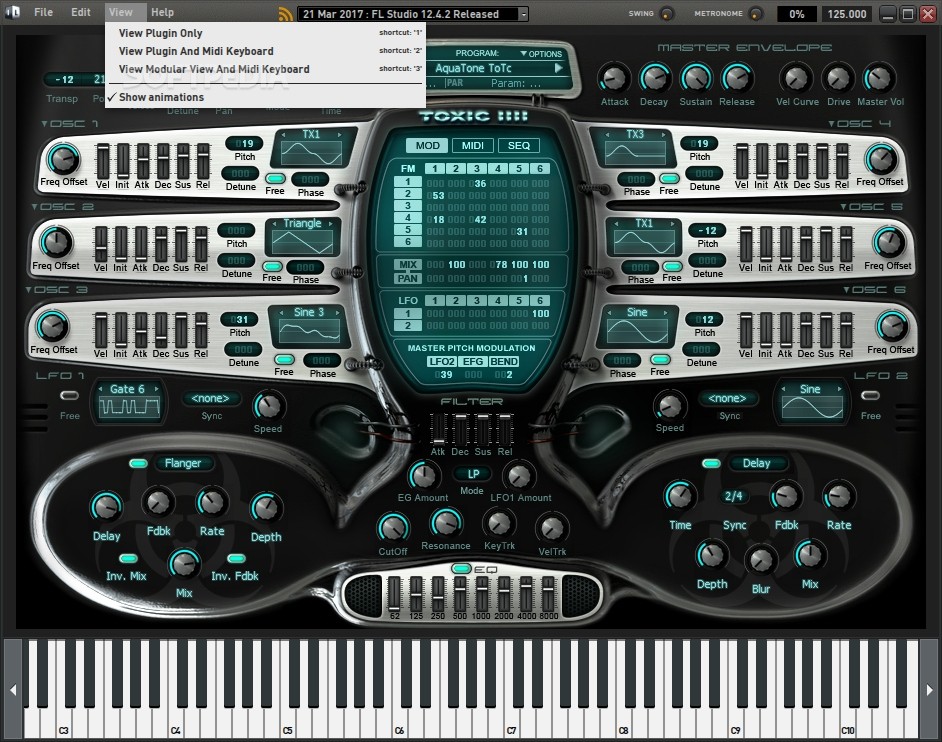The height and width of the screenshot is (742, 942).
Task: Click the filter CutOff knob
Action: (393, 528)
